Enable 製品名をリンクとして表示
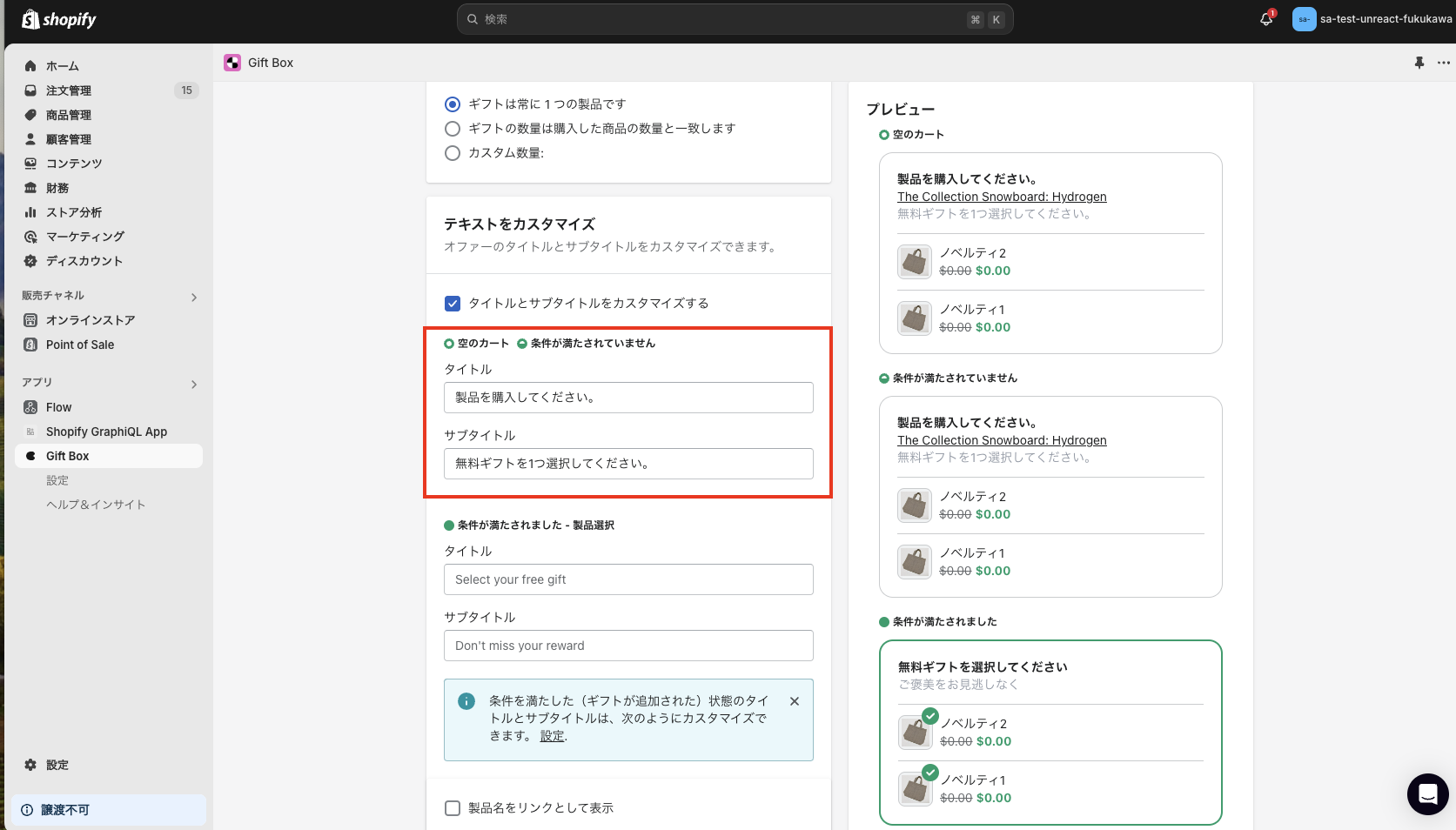The height and width of the screenshot is (830, 1456). tap(453, 807)
